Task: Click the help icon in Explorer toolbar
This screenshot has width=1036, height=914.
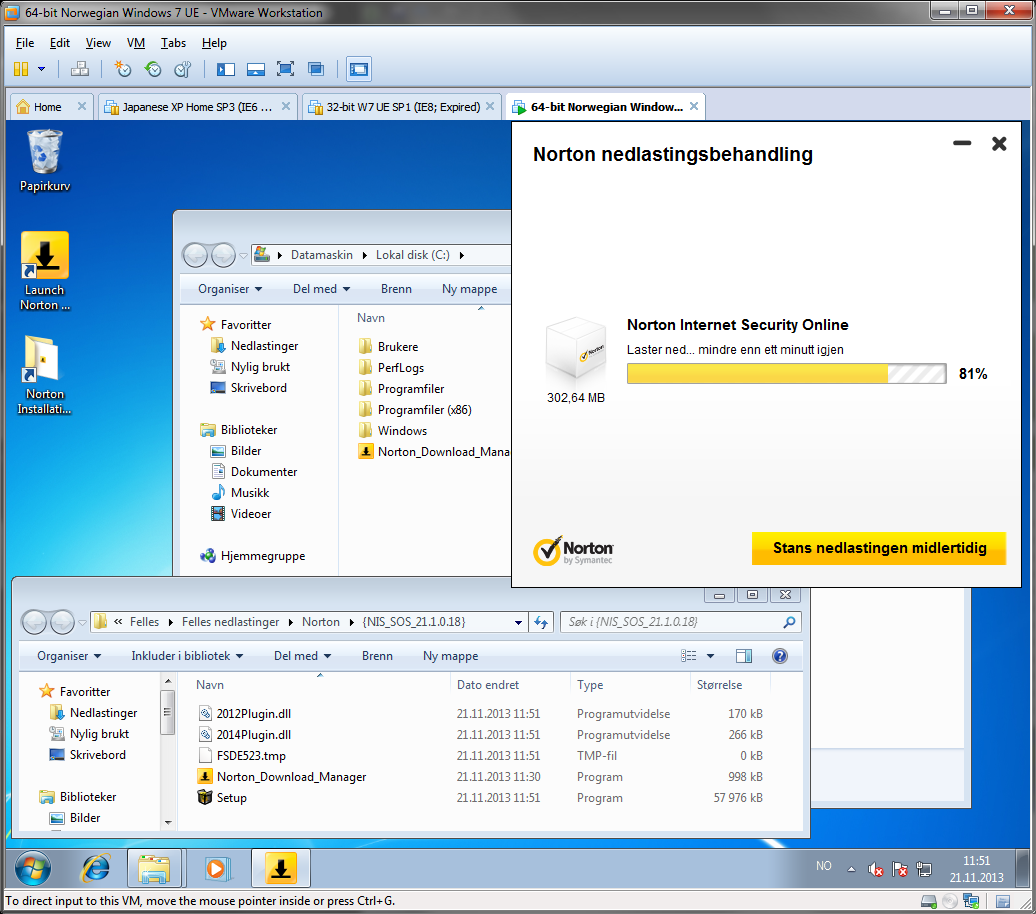Action: pos(780,656)
